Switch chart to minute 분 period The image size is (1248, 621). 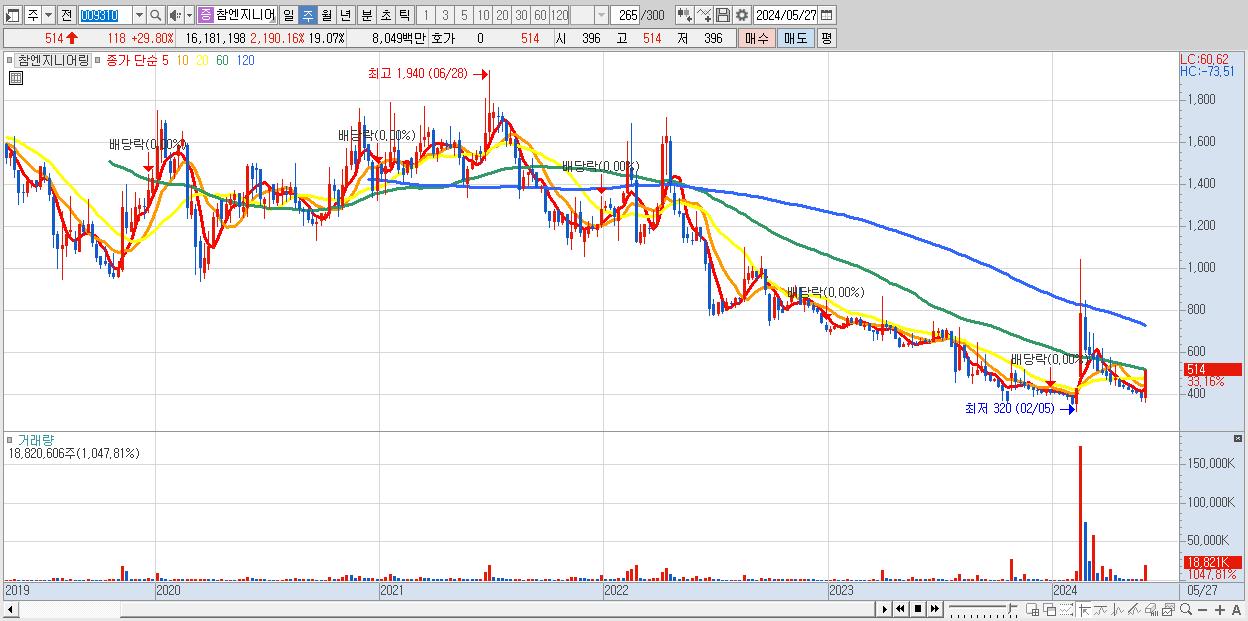367,15
